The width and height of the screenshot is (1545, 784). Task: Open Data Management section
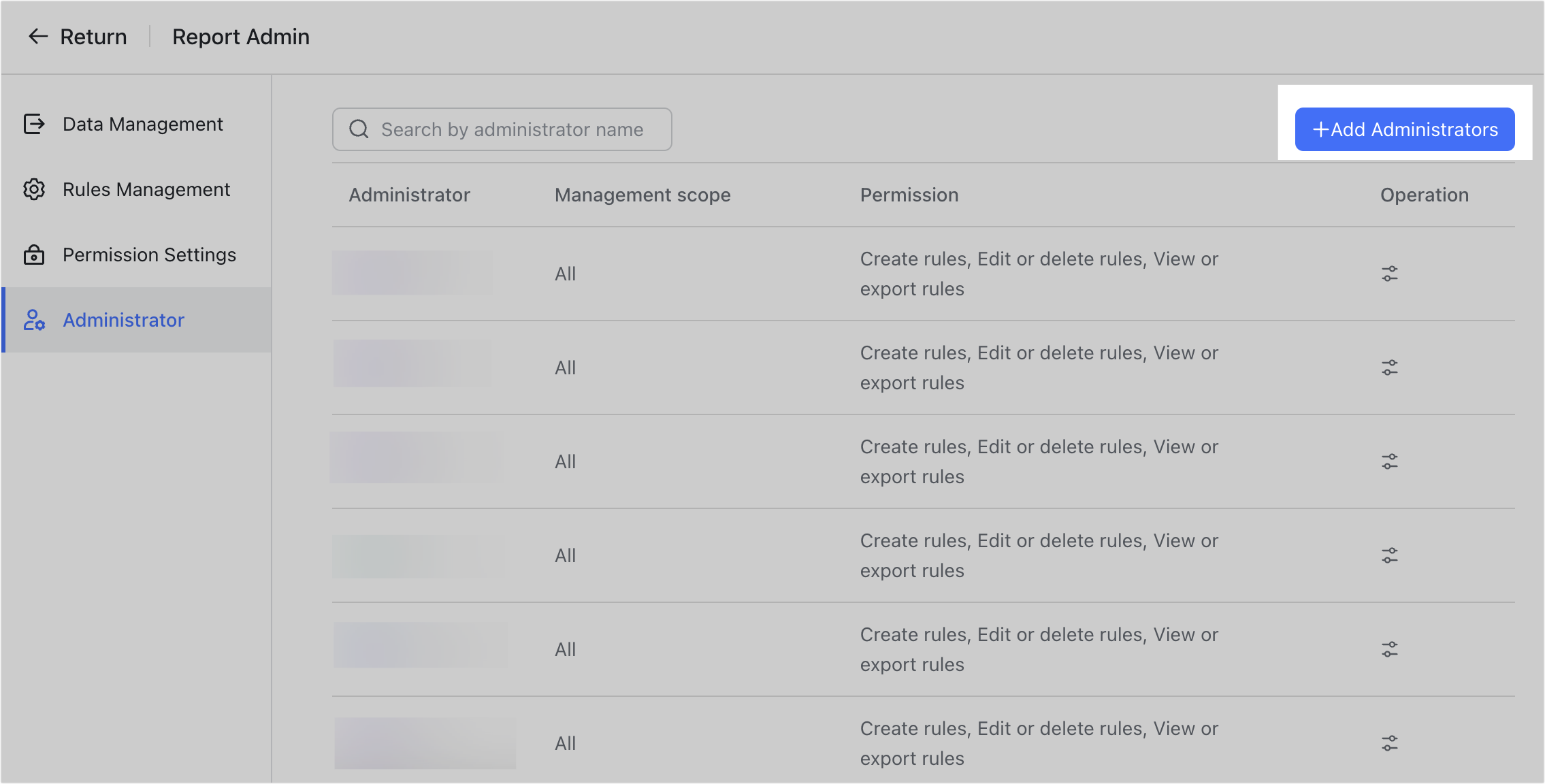coord(136,124)
